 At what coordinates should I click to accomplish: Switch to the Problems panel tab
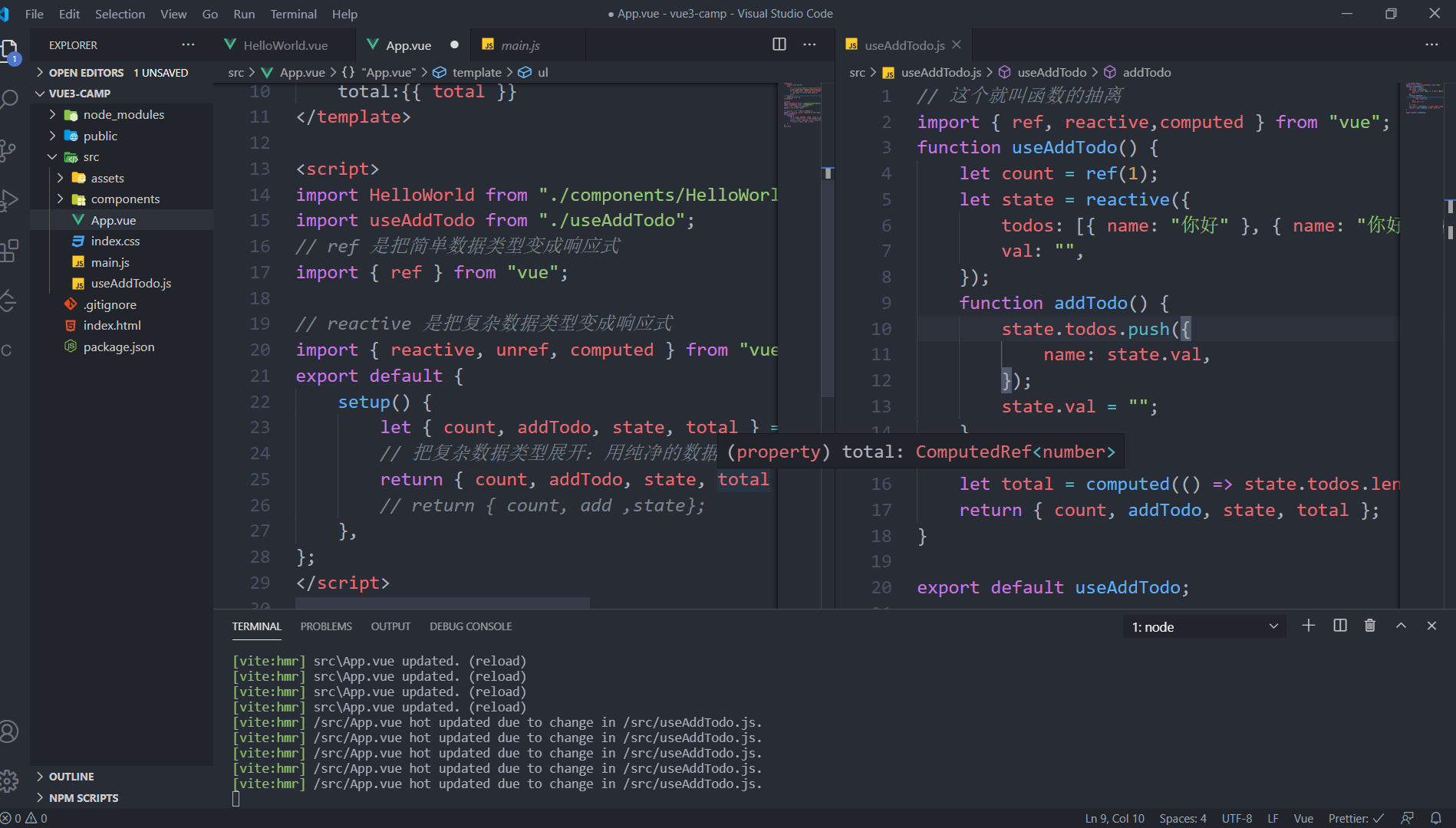(326, 626)
